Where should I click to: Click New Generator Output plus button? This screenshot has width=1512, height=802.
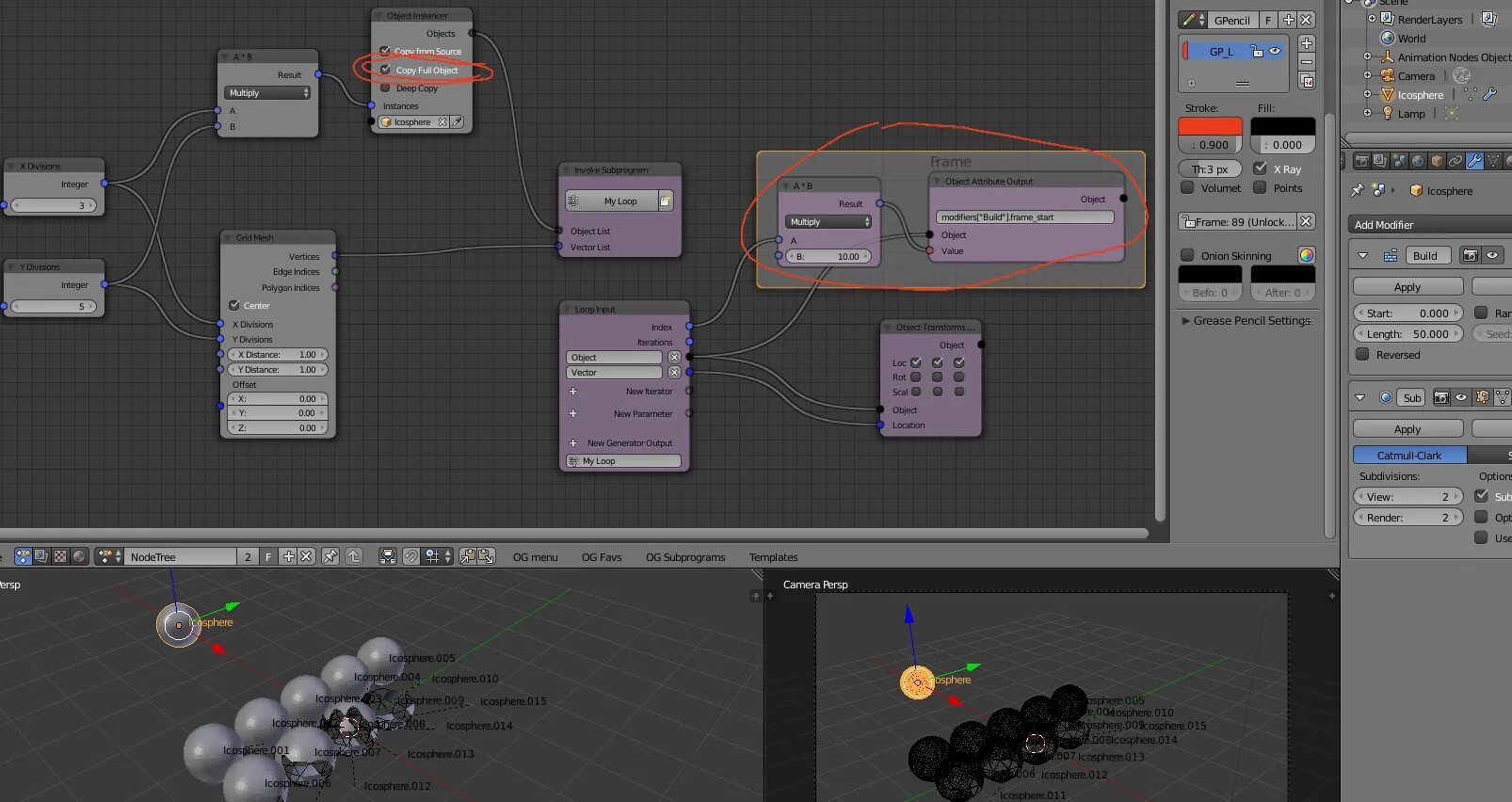pyautogui.click(x=572, y=442)
